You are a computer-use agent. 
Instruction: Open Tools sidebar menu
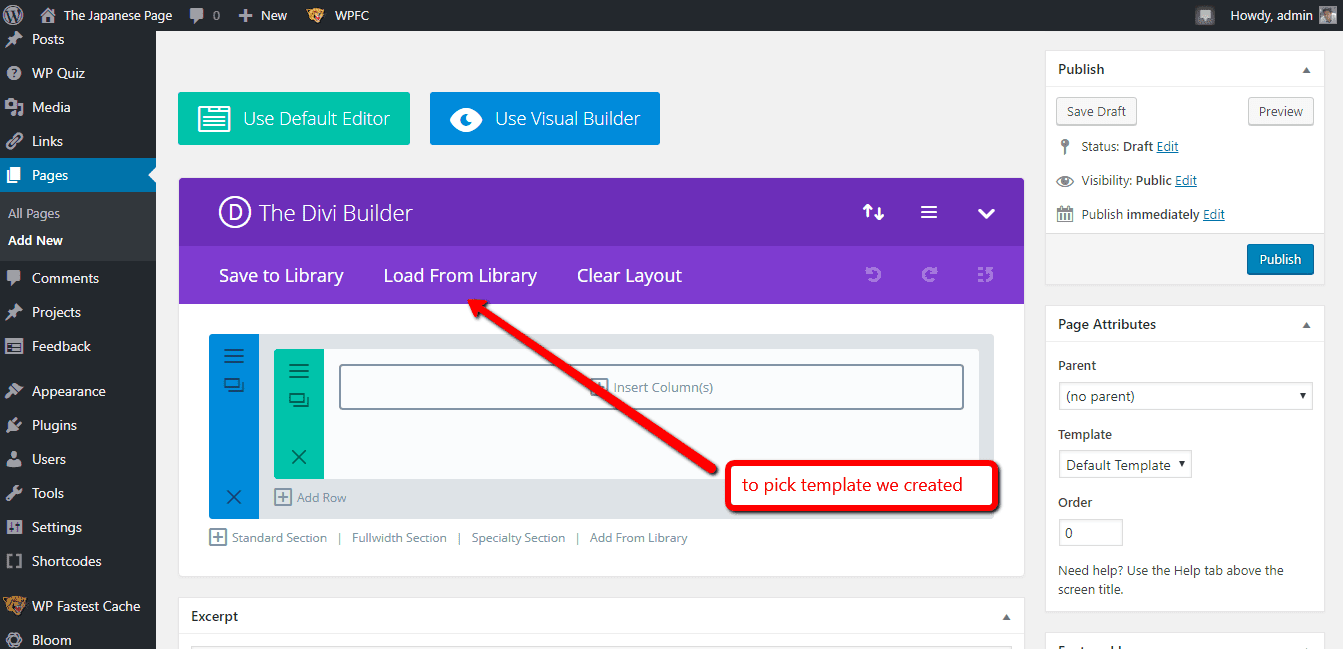click(x=48, y=493)
